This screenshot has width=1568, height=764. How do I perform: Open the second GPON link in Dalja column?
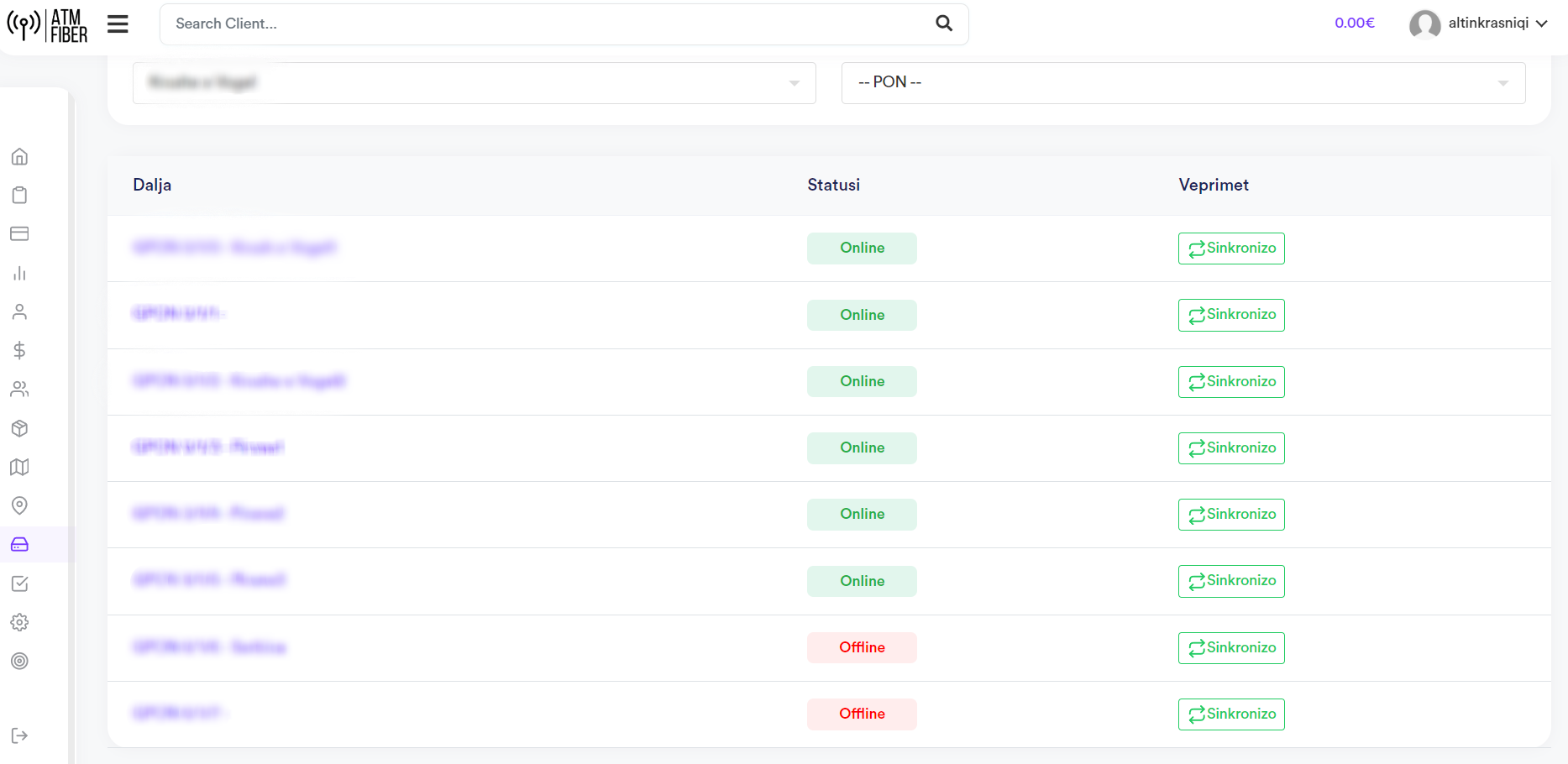(x=179, y=313)
